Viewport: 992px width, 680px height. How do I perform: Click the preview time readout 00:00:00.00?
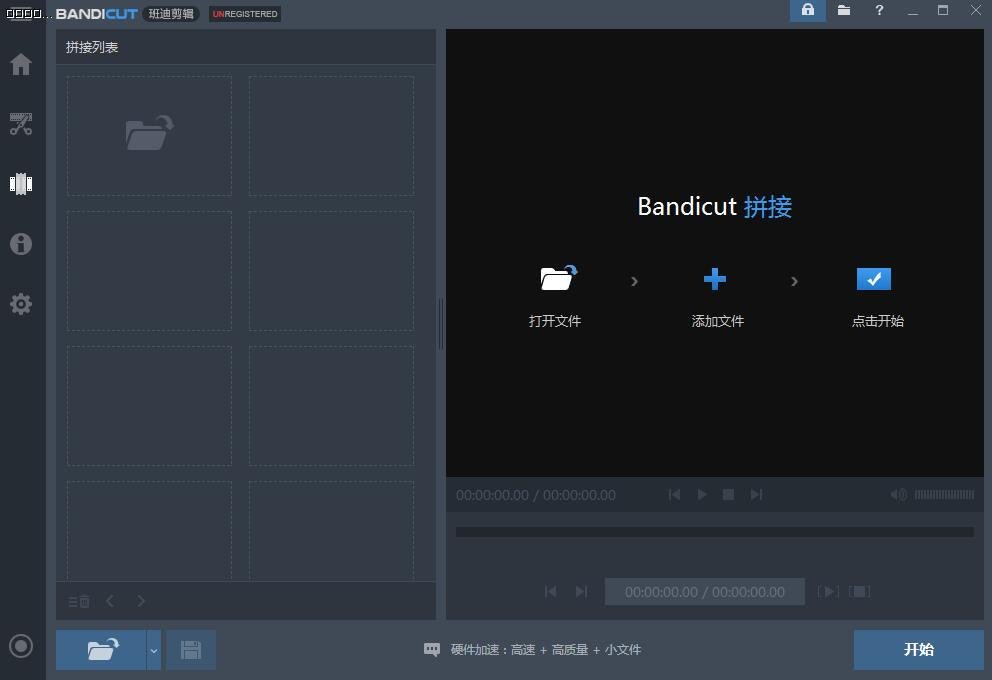[536, 495]
